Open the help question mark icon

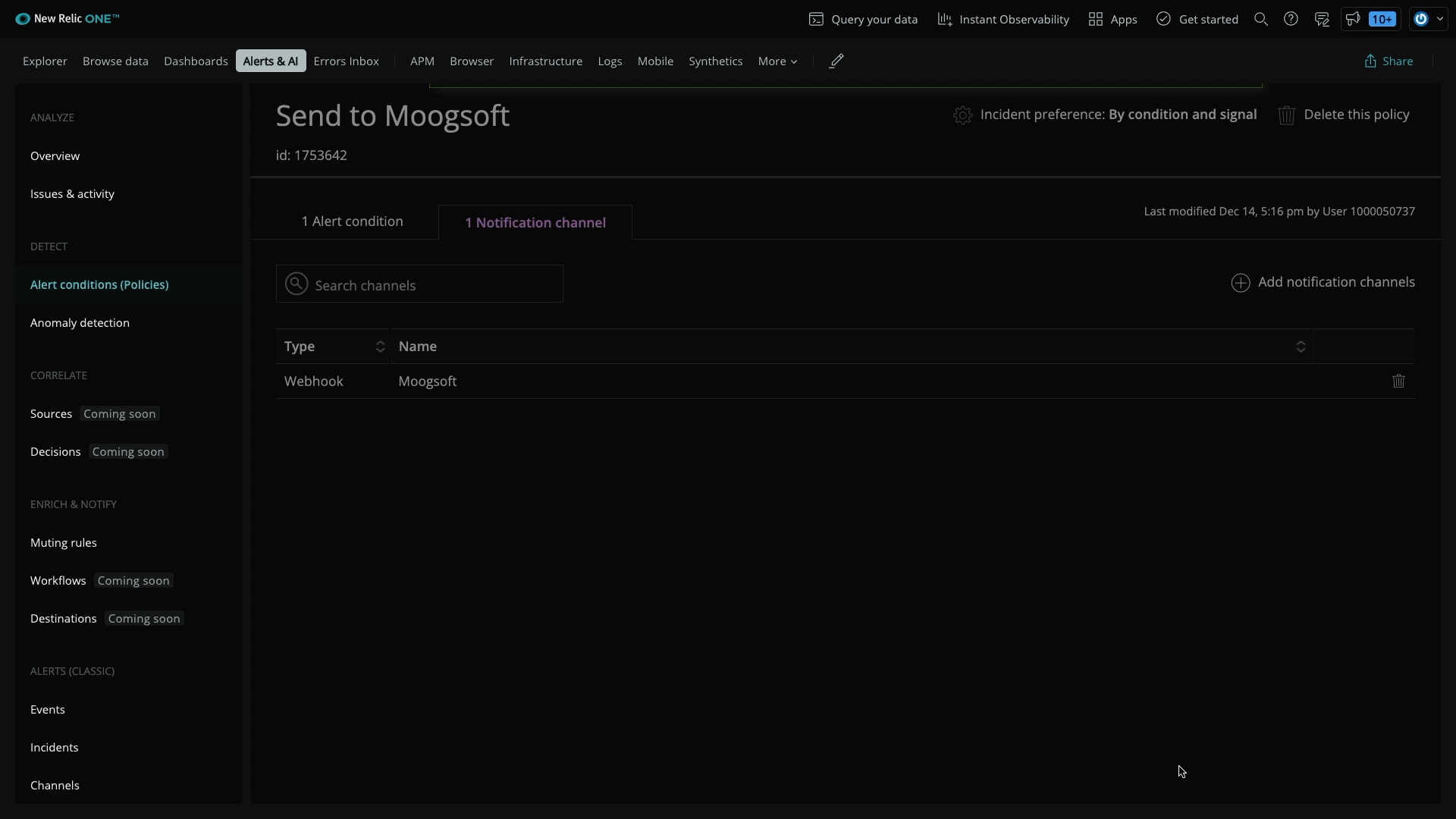[1291, 20]
